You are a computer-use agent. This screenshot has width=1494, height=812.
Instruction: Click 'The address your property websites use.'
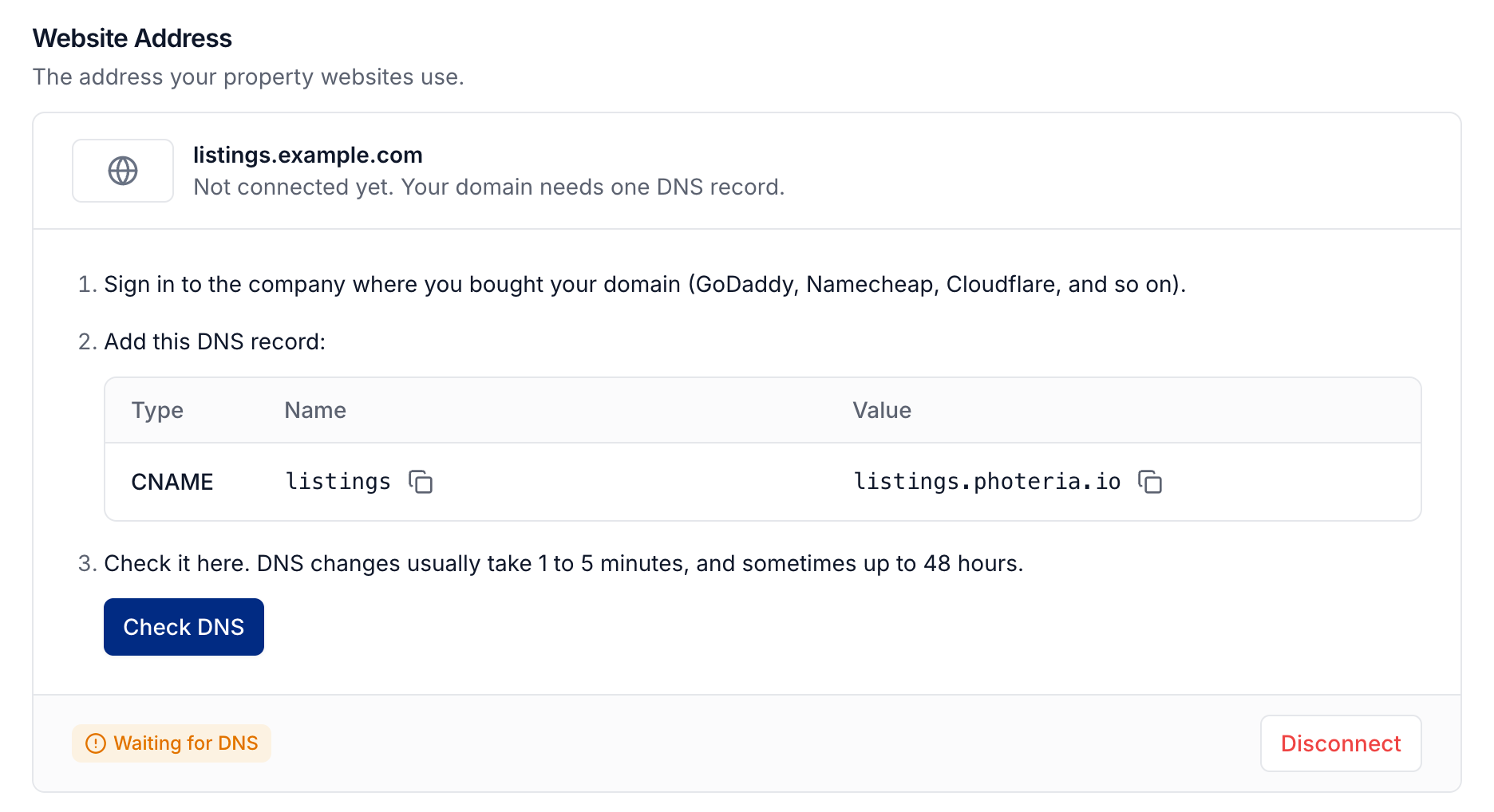point(248,77)
